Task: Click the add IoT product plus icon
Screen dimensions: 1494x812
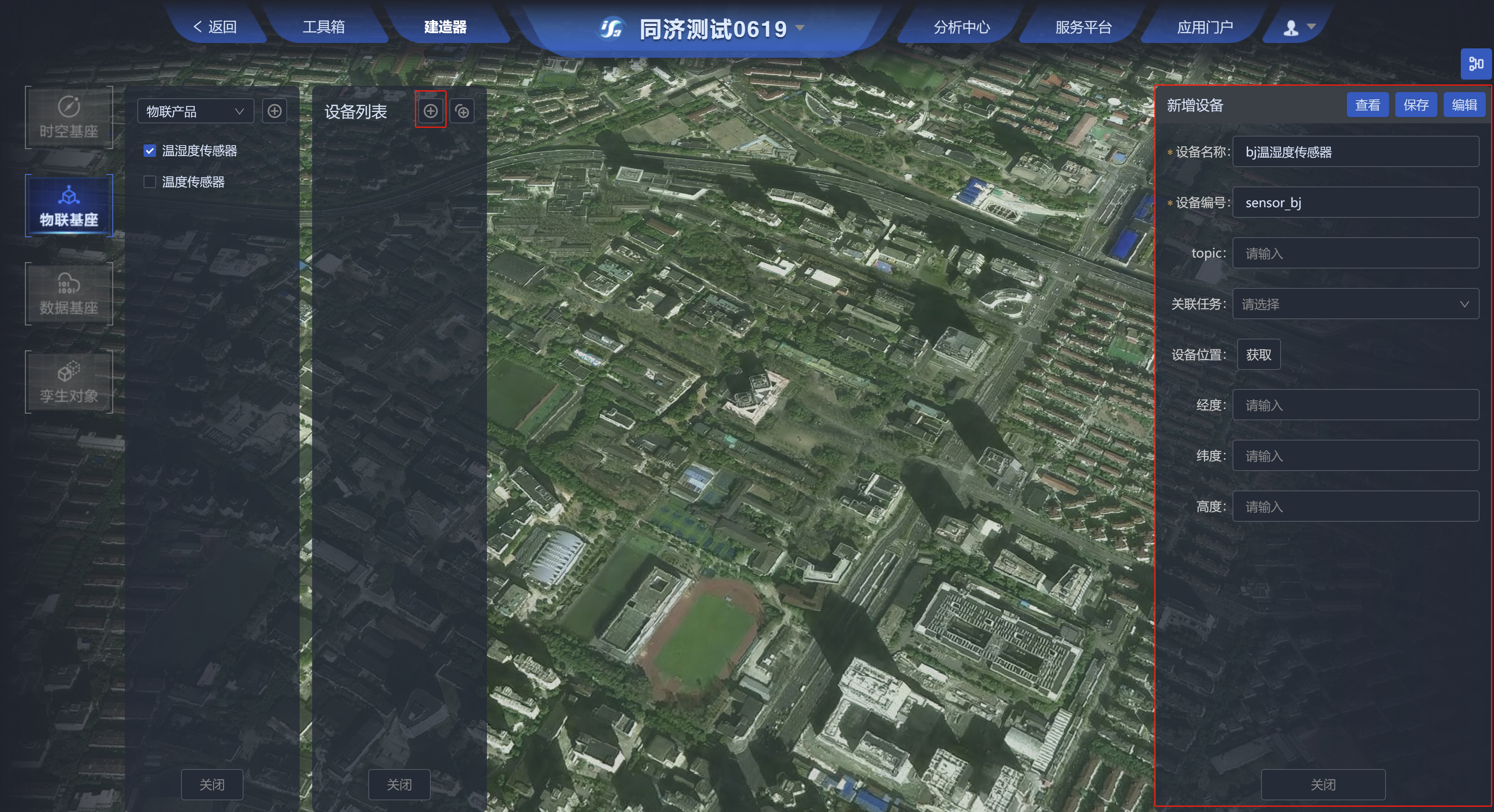Action: point(274,111)
